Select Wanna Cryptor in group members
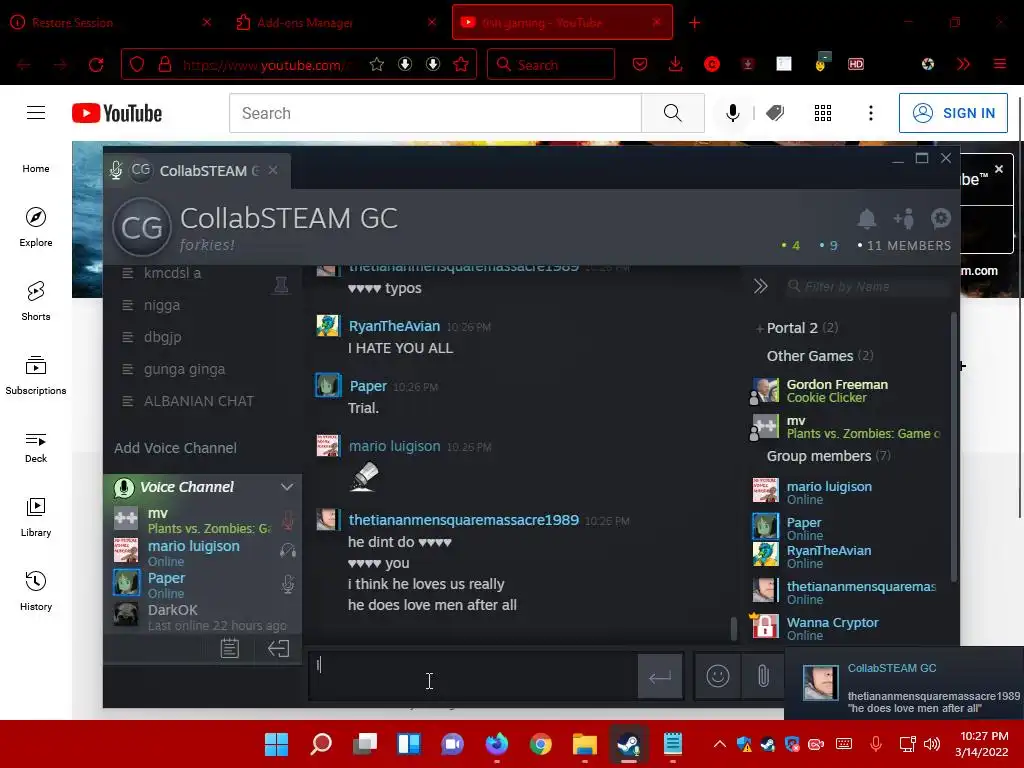The image size is (1024, 768). pyautogui.click(x=832, y=628)
